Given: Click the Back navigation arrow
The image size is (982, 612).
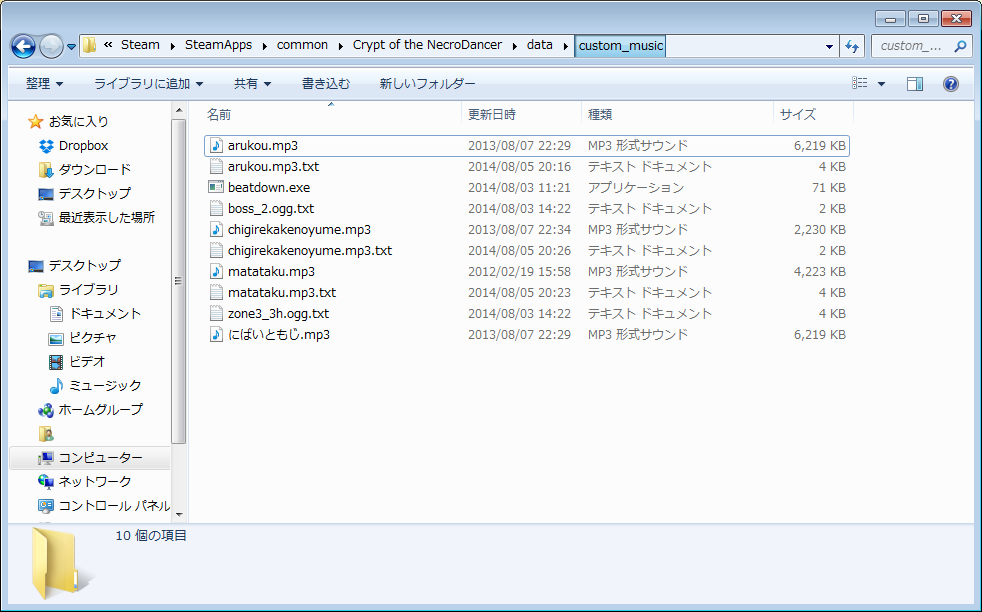Looking at the screenshot, I should pos(23,46).
